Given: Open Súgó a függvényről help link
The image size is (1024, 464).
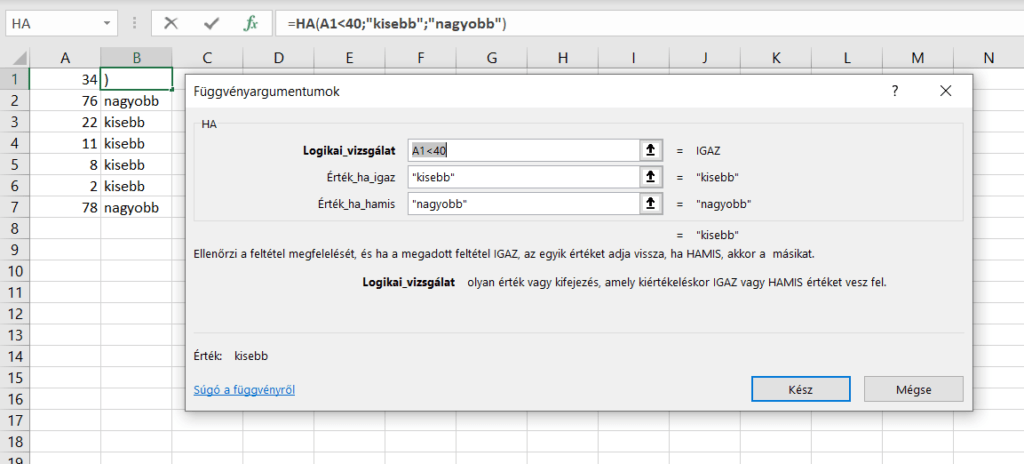Looking at the screenshot, I should [x=244, y=390].
